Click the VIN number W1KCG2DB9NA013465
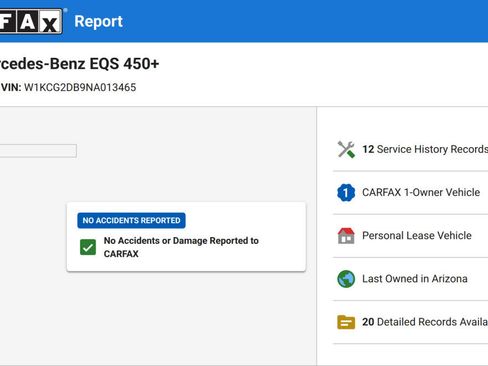Viewport: 488px width, 366px height. (x=80, y=88)
